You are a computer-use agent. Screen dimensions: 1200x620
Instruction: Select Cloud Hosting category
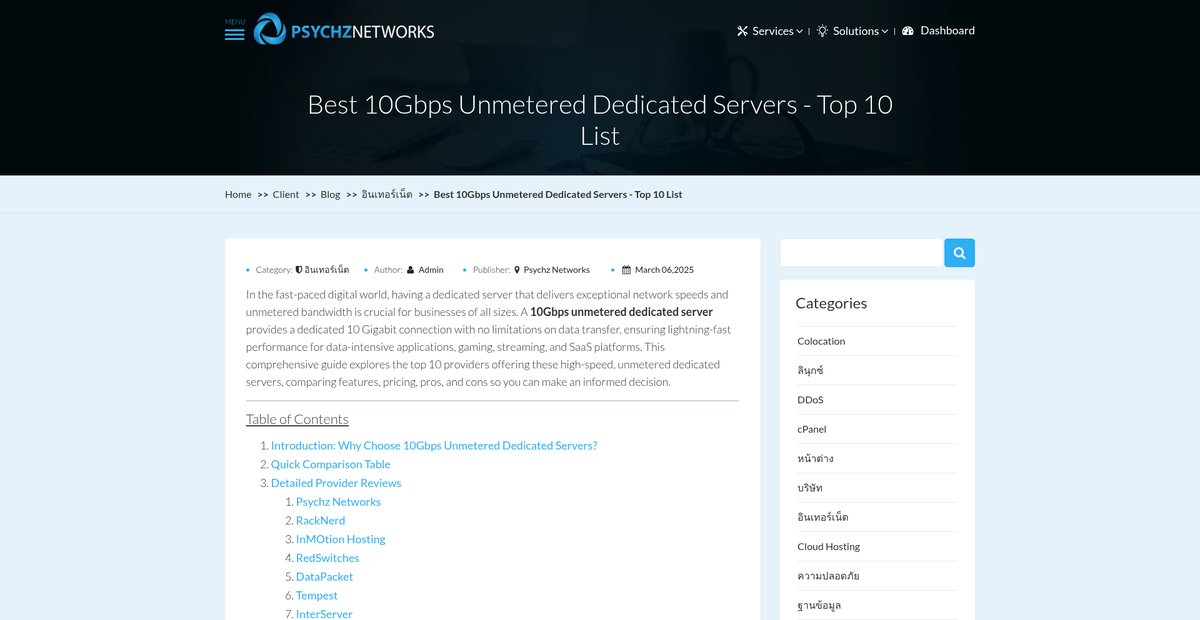[828, 547]
